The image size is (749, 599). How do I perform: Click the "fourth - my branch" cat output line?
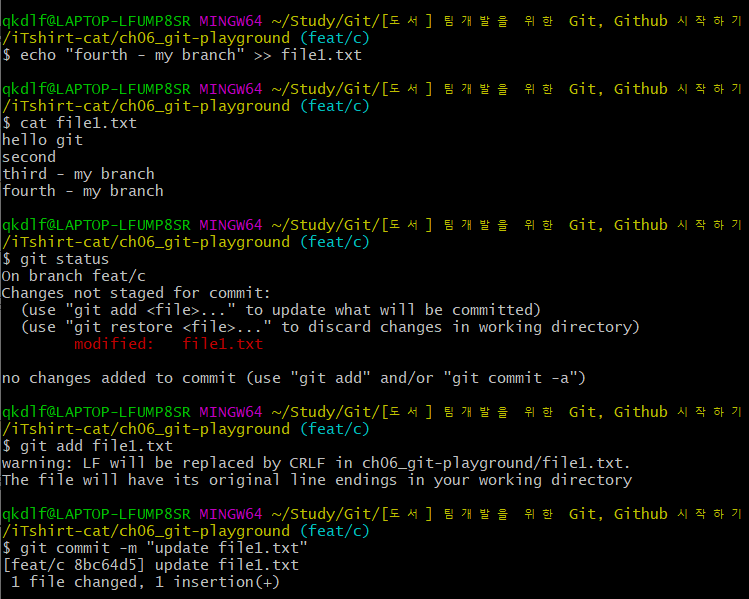[83, 191]
